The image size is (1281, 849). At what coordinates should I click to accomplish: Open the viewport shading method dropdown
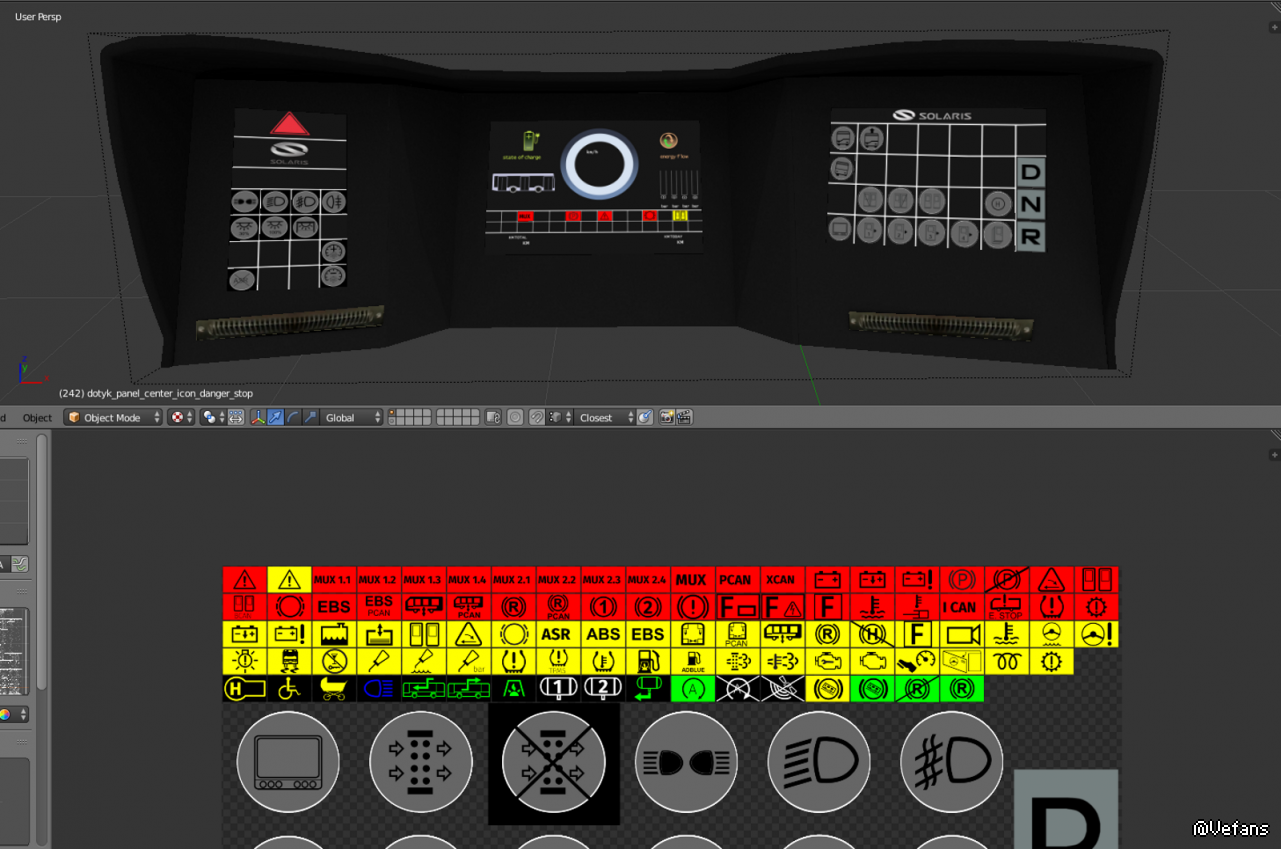pyautogui.click(x=181, y=418)
